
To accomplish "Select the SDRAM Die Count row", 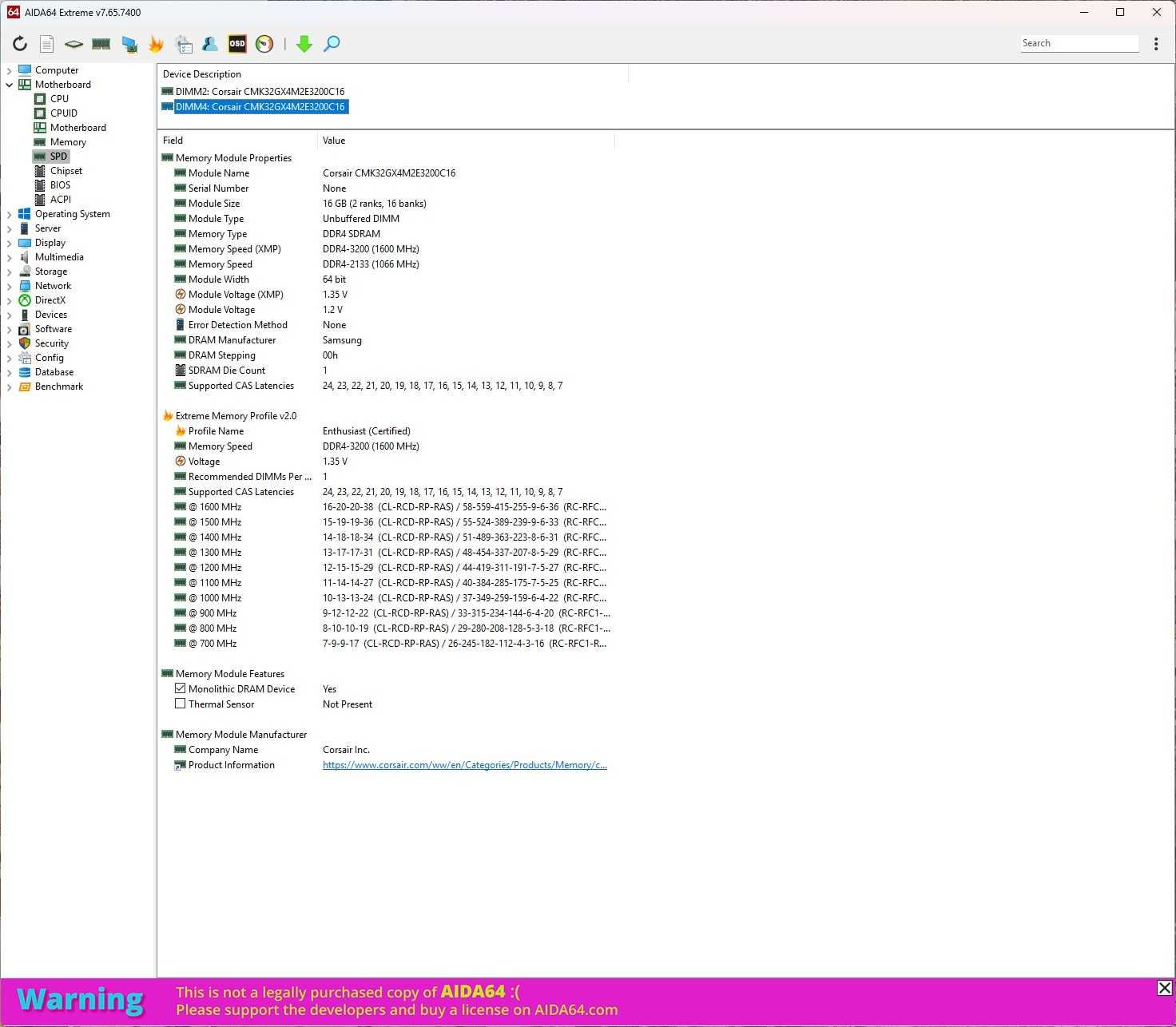I will [x=386, y=371].
